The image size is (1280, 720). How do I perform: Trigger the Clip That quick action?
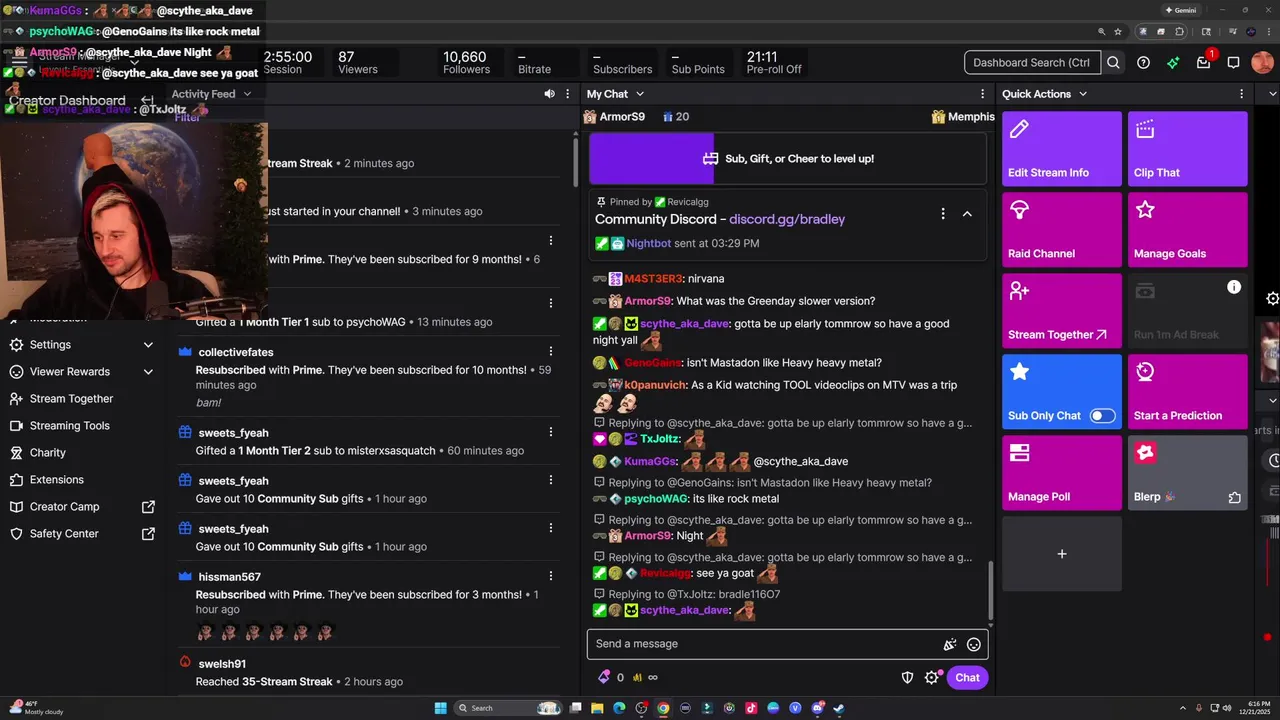1188,148
